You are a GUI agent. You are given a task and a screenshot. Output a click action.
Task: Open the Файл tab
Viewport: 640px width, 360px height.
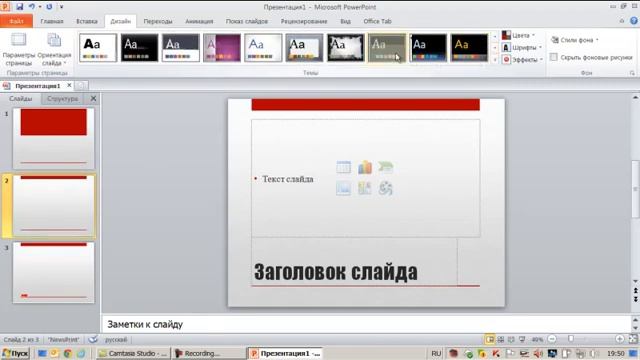click(16, 21)
